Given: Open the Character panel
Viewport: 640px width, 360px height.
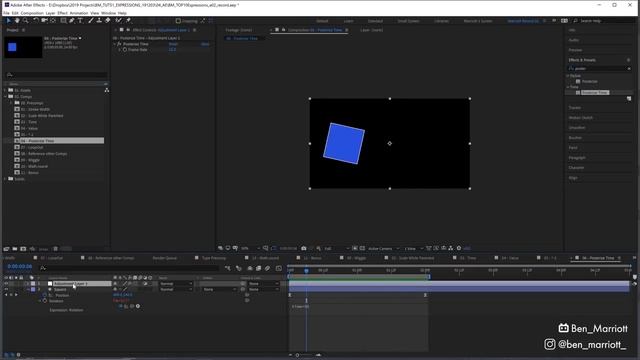Looking at the screenshot, I should pyautogui.click(x=576, y=167).
